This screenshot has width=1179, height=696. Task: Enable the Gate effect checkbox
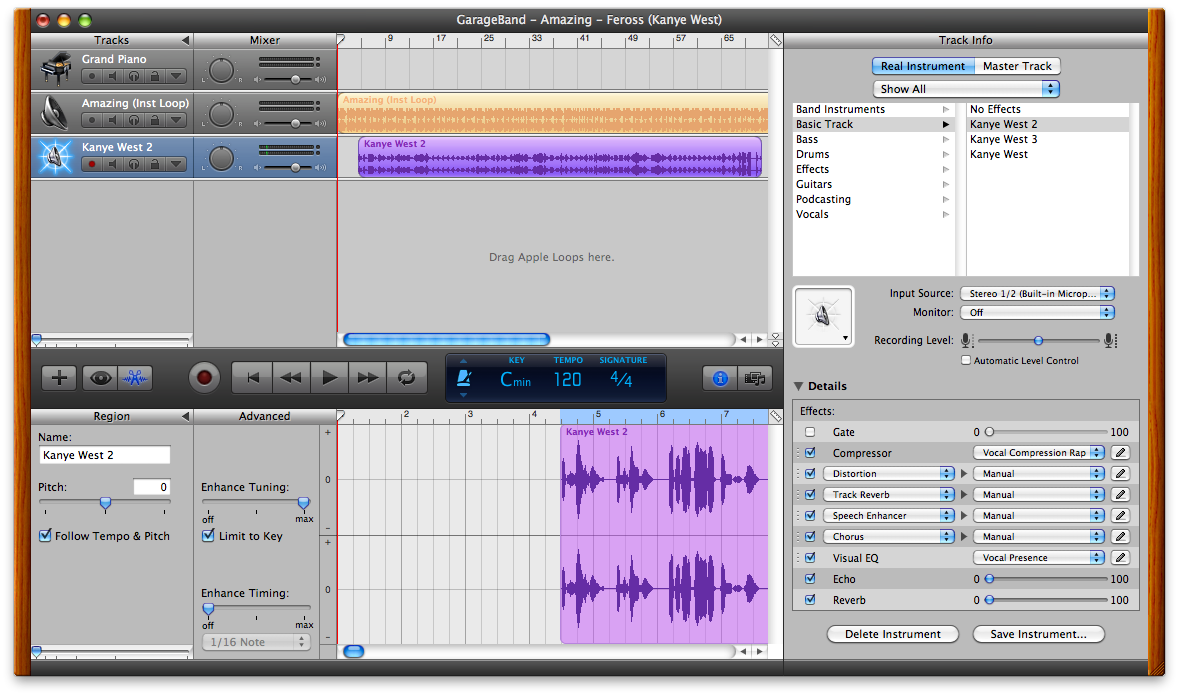pyautogui.click(x=810, y=431)
